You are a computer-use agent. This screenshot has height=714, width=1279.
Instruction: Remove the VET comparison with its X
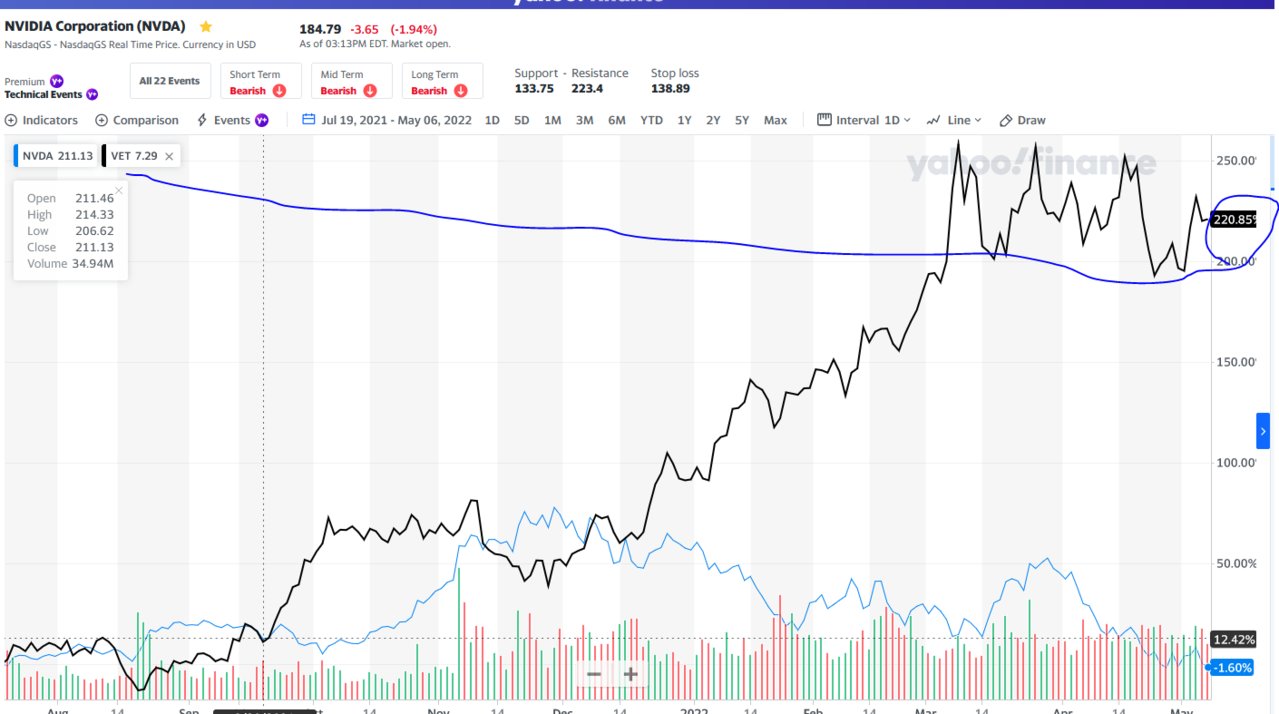click(169, 156)
